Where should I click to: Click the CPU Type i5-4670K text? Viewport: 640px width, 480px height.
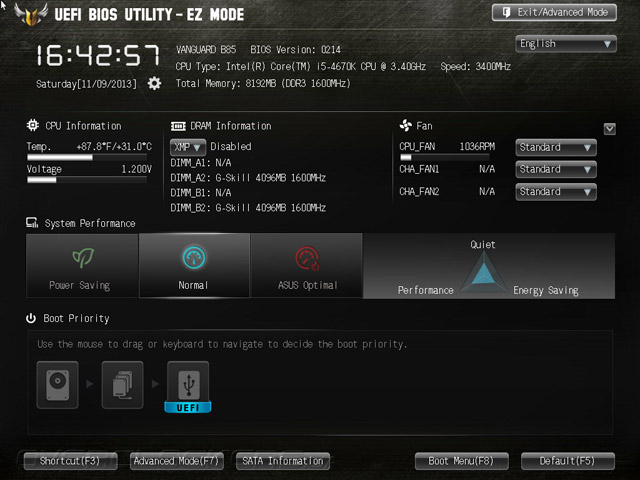(300, 67)
